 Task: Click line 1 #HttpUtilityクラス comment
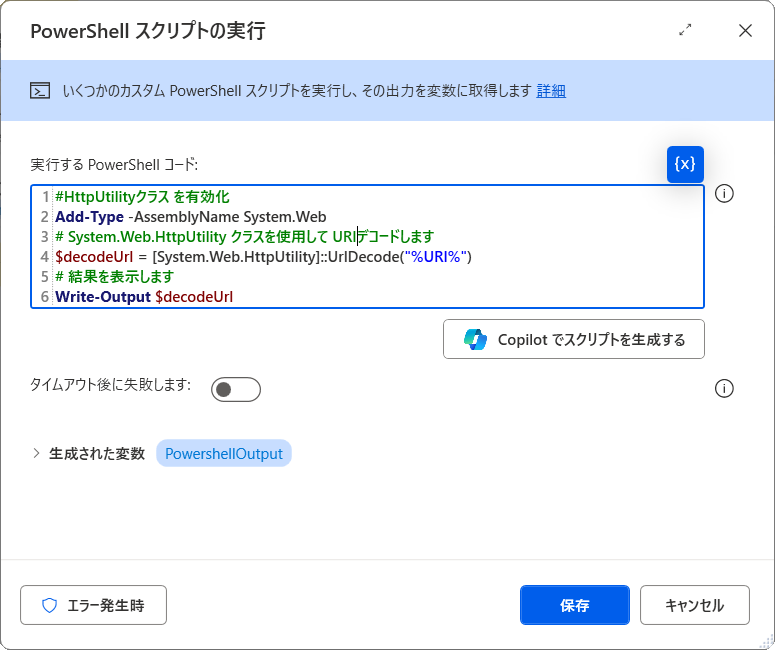142,197
